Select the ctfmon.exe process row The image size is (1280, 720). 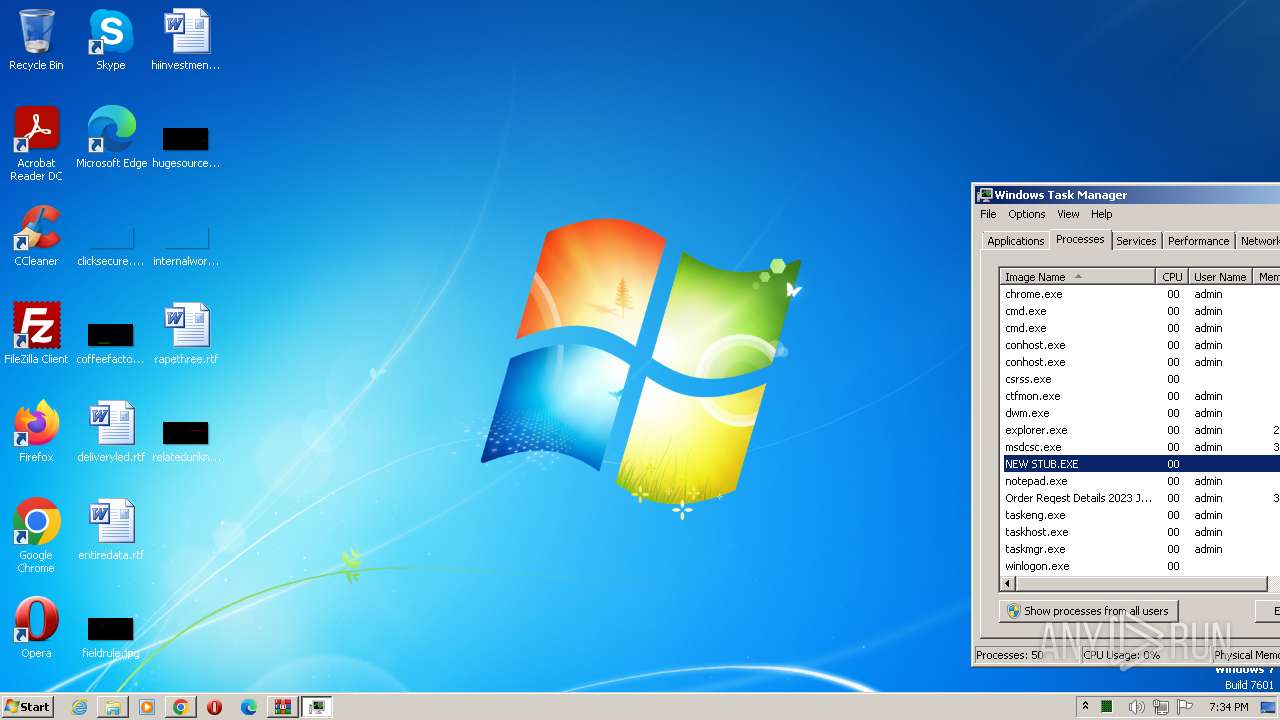tap(1141, 396)
